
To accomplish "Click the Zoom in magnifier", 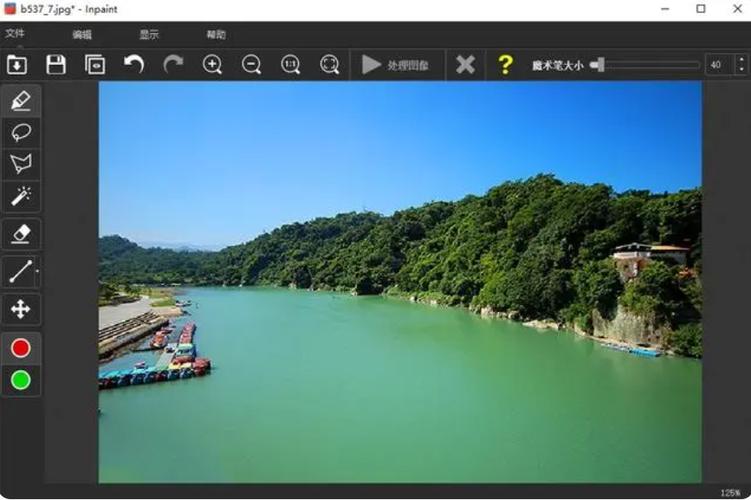I will (x=212, y=65).
